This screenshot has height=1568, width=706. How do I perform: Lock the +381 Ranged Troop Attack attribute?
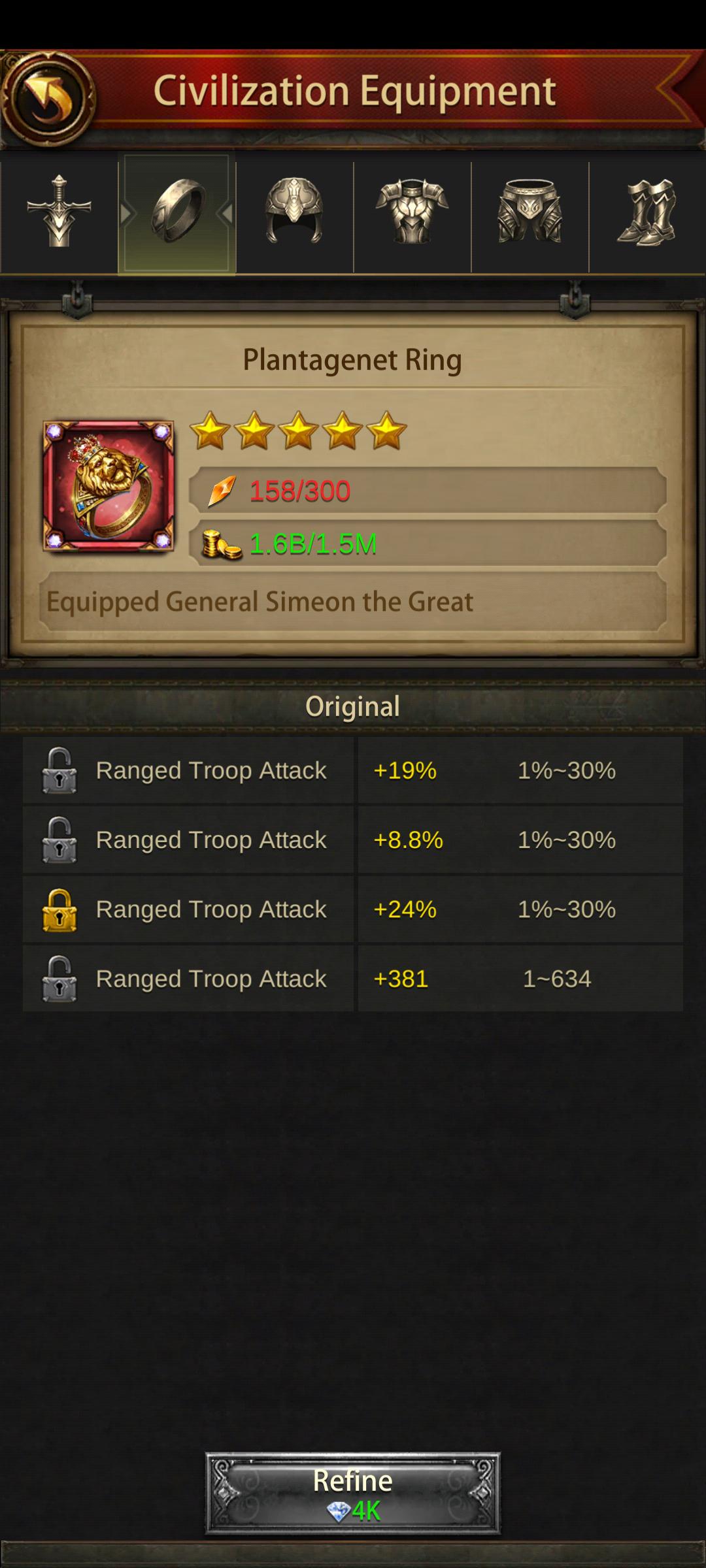(59, 979)
